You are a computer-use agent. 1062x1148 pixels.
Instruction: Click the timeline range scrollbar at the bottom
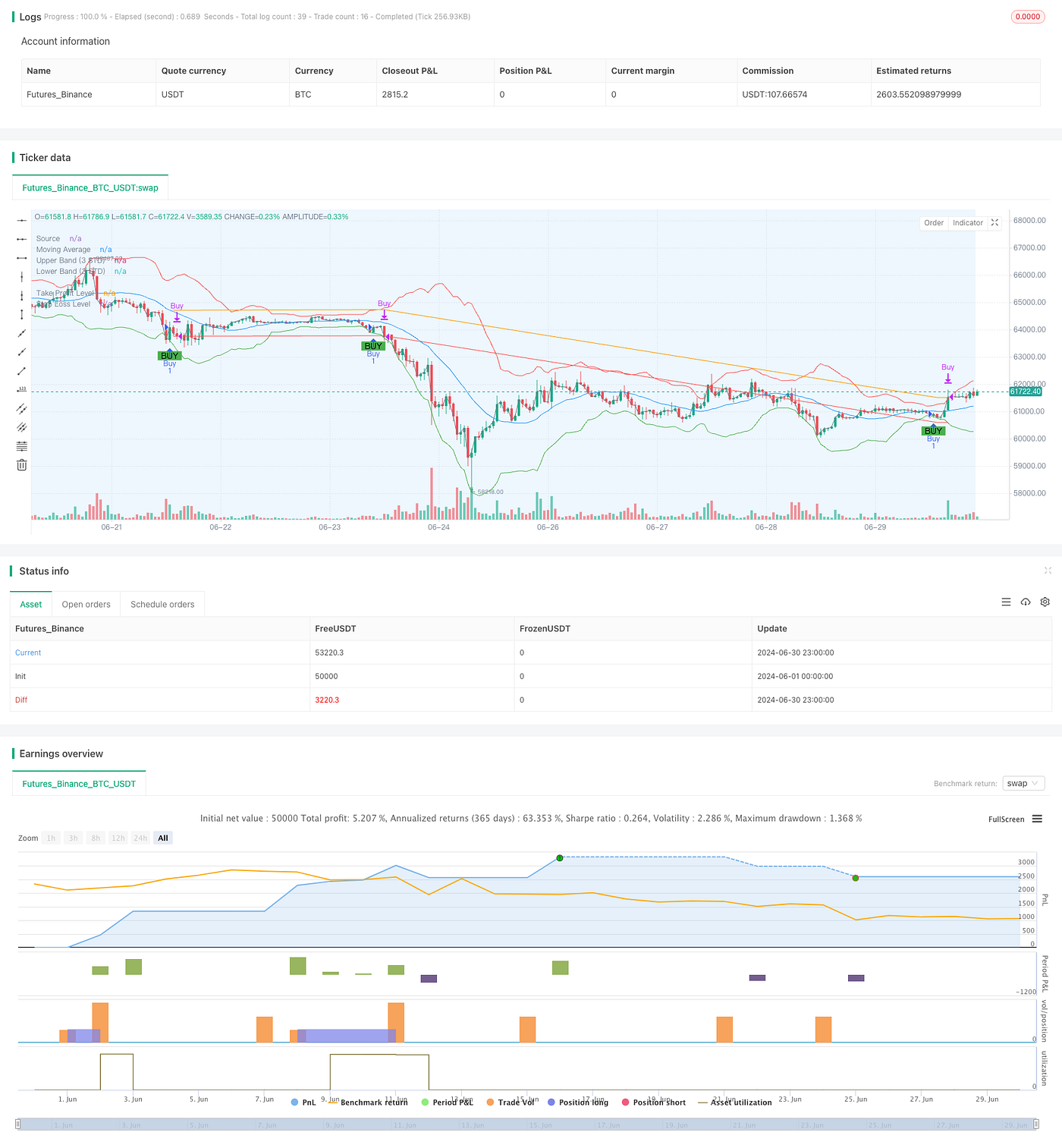[531, 1125]
